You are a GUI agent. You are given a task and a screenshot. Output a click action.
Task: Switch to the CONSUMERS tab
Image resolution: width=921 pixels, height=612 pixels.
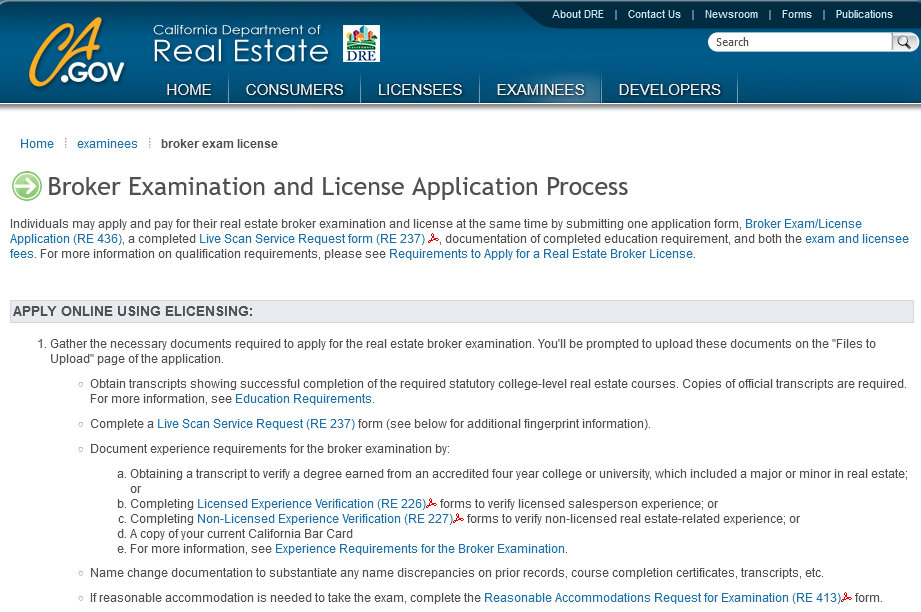point(294,89)
